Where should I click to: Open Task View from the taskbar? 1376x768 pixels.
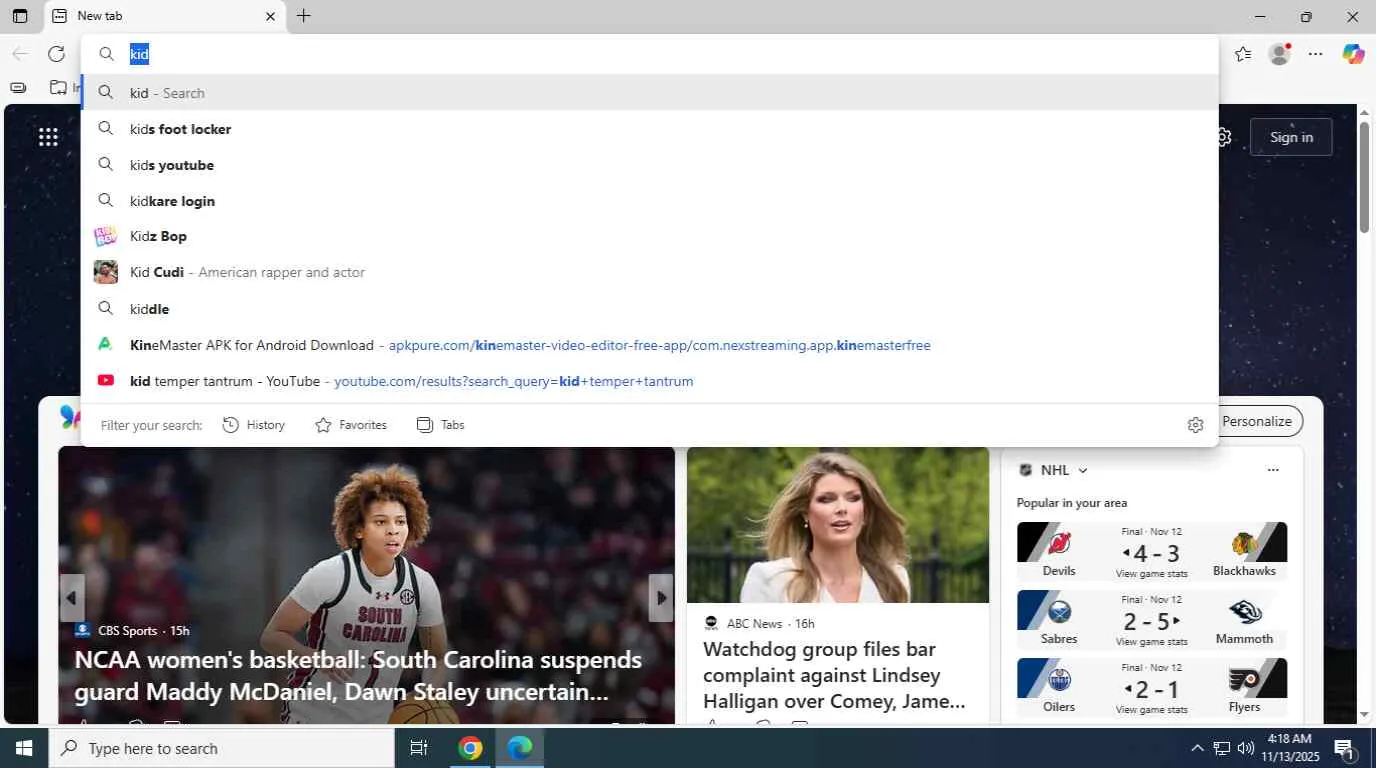point(419,748)
